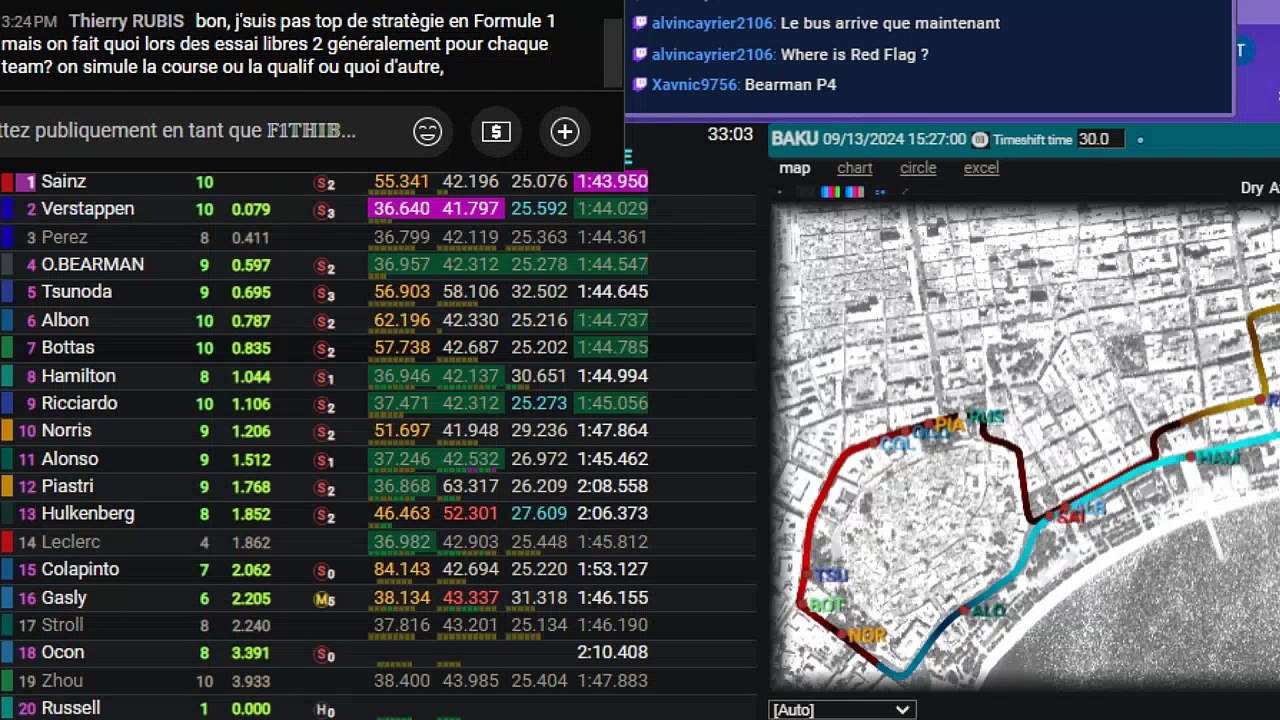Open the [Auto] dropdown below the map
This screenshot has height=720, width=1280.
click(x=842, y=710)
